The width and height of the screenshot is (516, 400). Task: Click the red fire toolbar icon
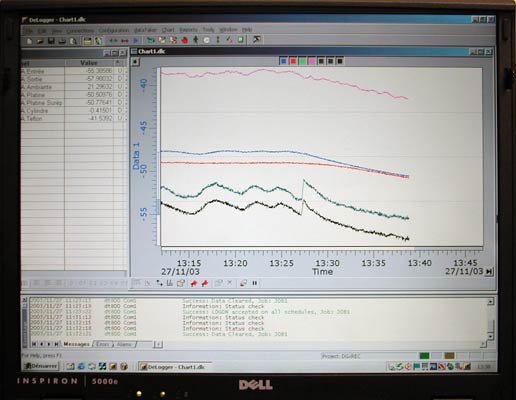click(x=184, y=40)
